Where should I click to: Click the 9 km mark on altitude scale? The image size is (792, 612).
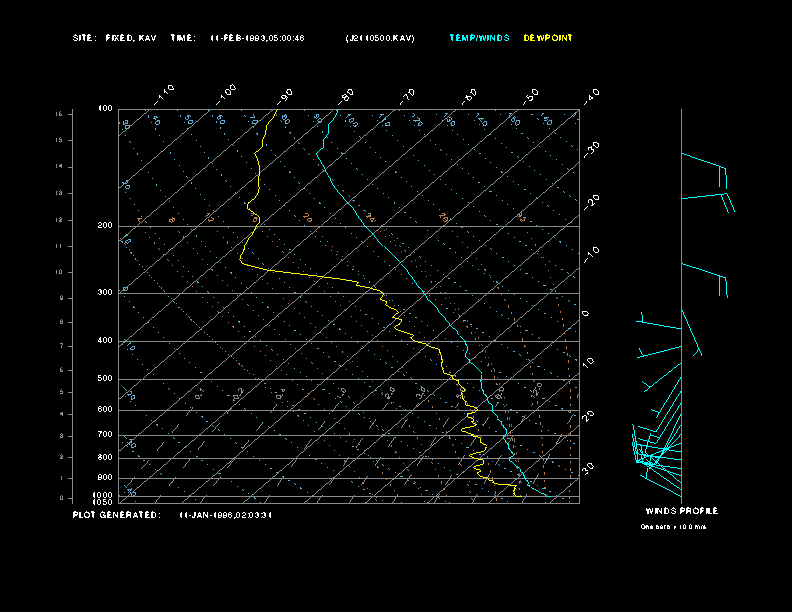tap(61, 298)
